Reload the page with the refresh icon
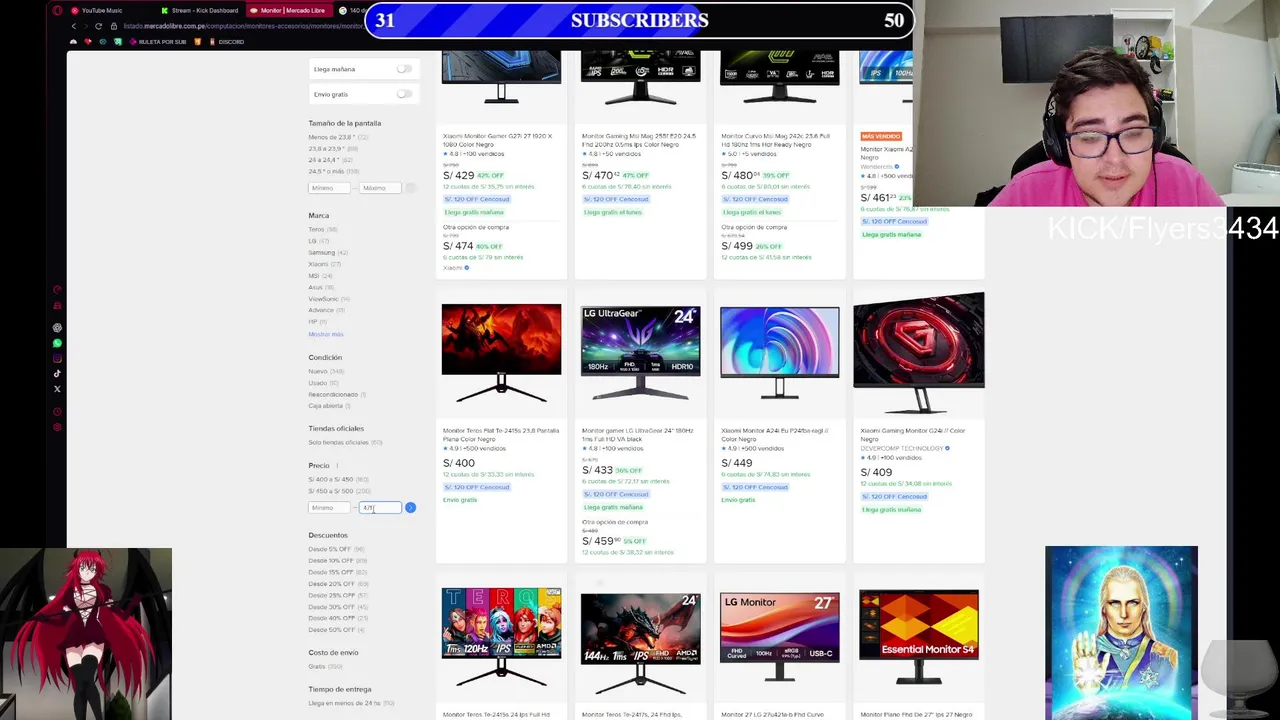 [98, 25]
